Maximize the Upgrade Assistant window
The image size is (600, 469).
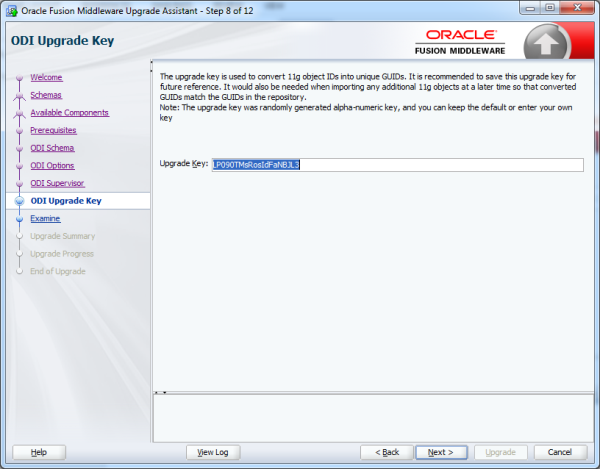[x=550, y=8]
